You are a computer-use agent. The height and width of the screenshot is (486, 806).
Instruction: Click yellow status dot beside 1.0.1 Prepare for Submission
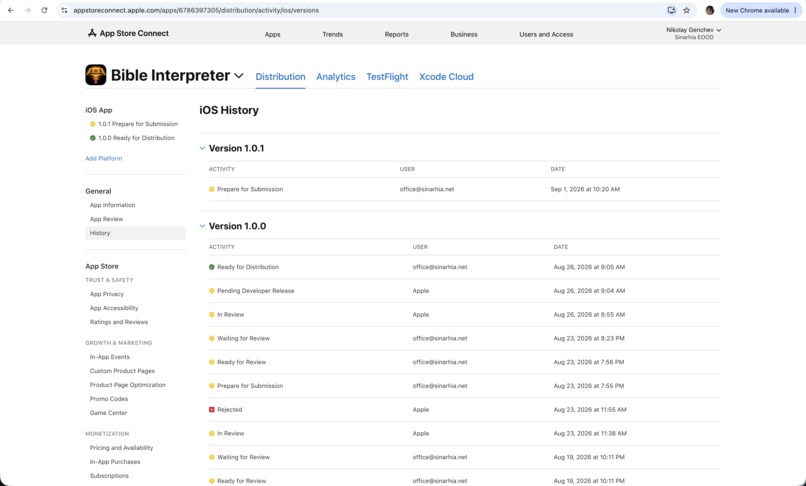click(93, 124)
